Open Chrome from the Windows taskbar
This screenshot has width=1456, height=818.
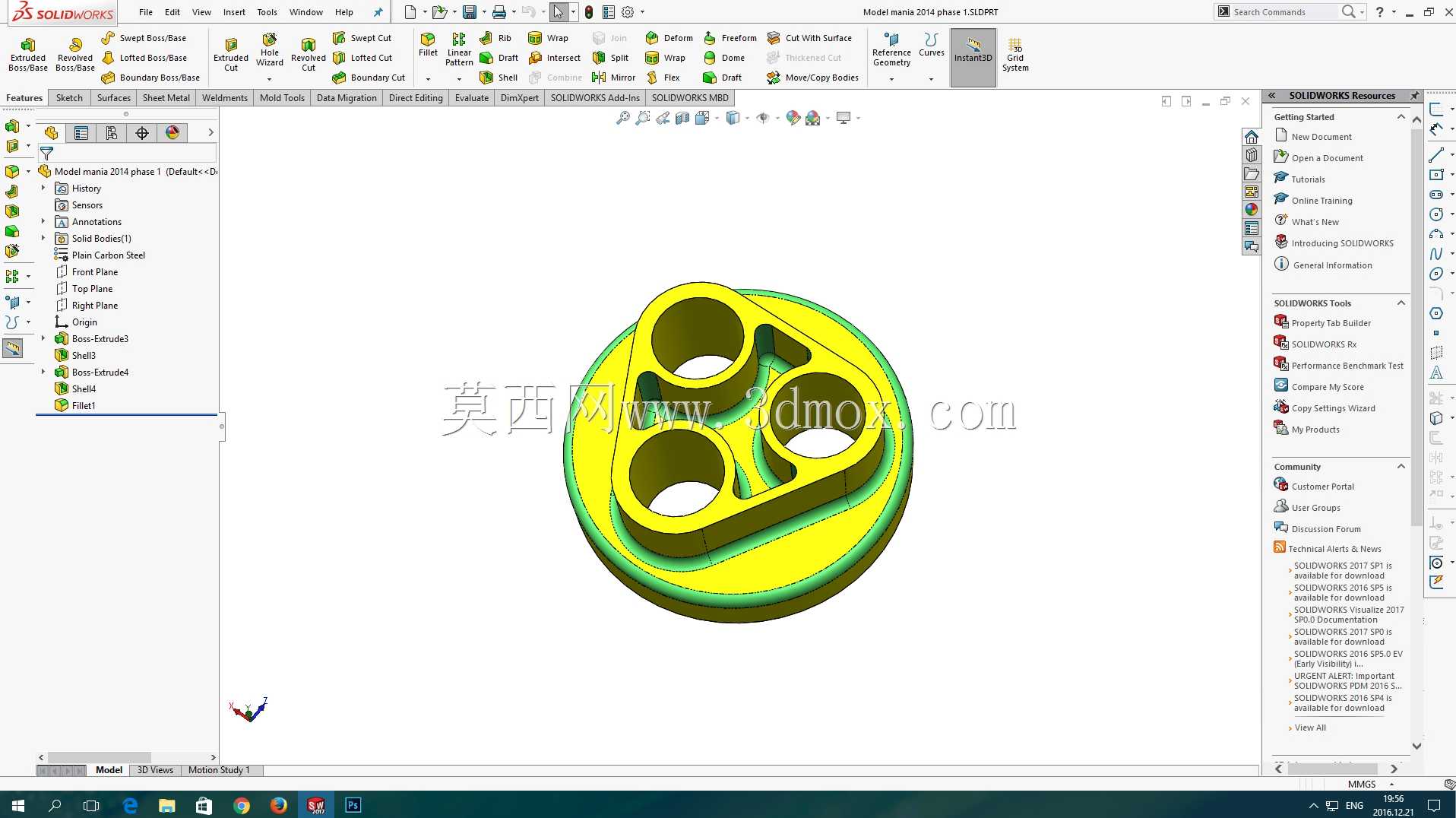click(242, 805)
